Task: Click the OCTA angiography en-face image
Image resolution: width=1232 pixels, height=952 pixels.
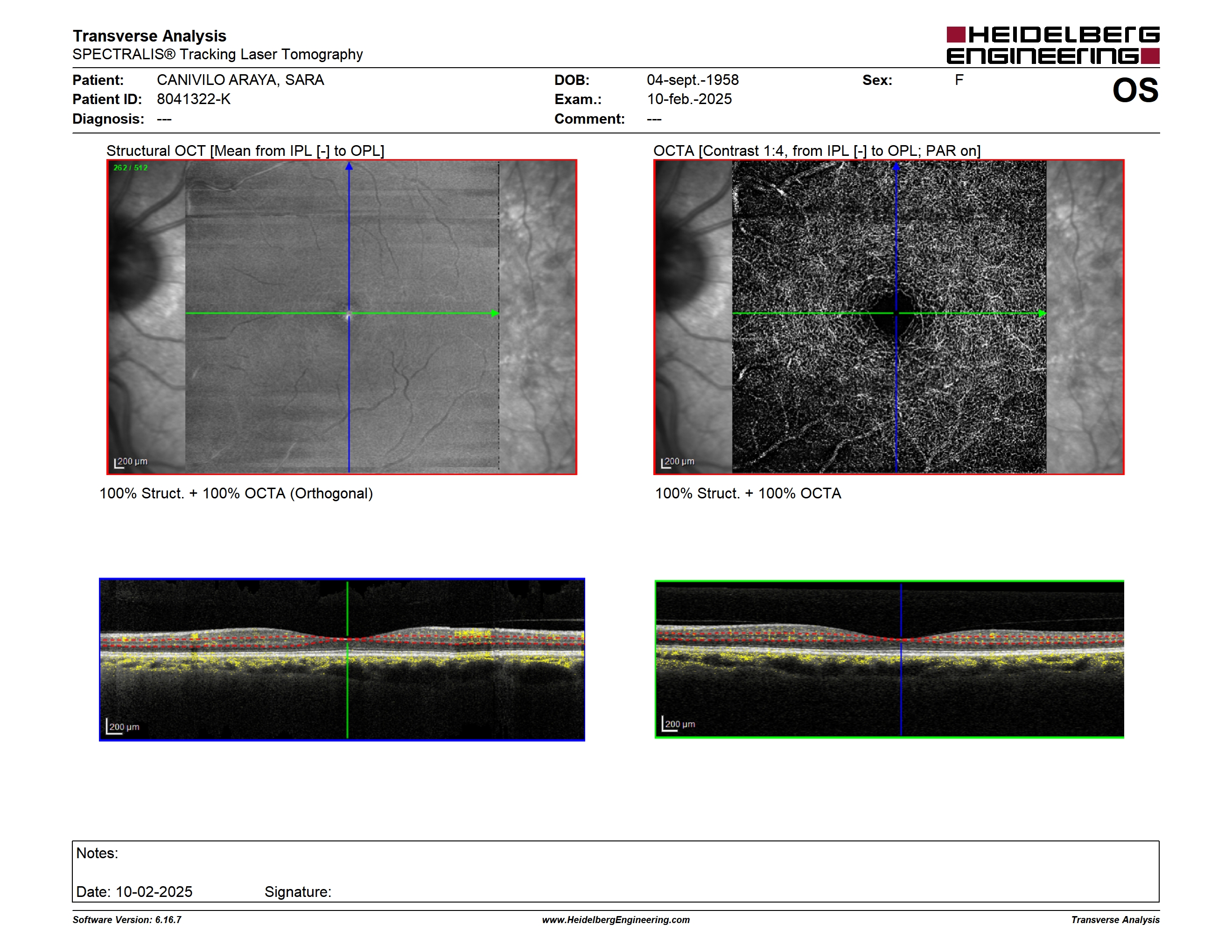Action: pyautogui.click(x=889, y=317)
